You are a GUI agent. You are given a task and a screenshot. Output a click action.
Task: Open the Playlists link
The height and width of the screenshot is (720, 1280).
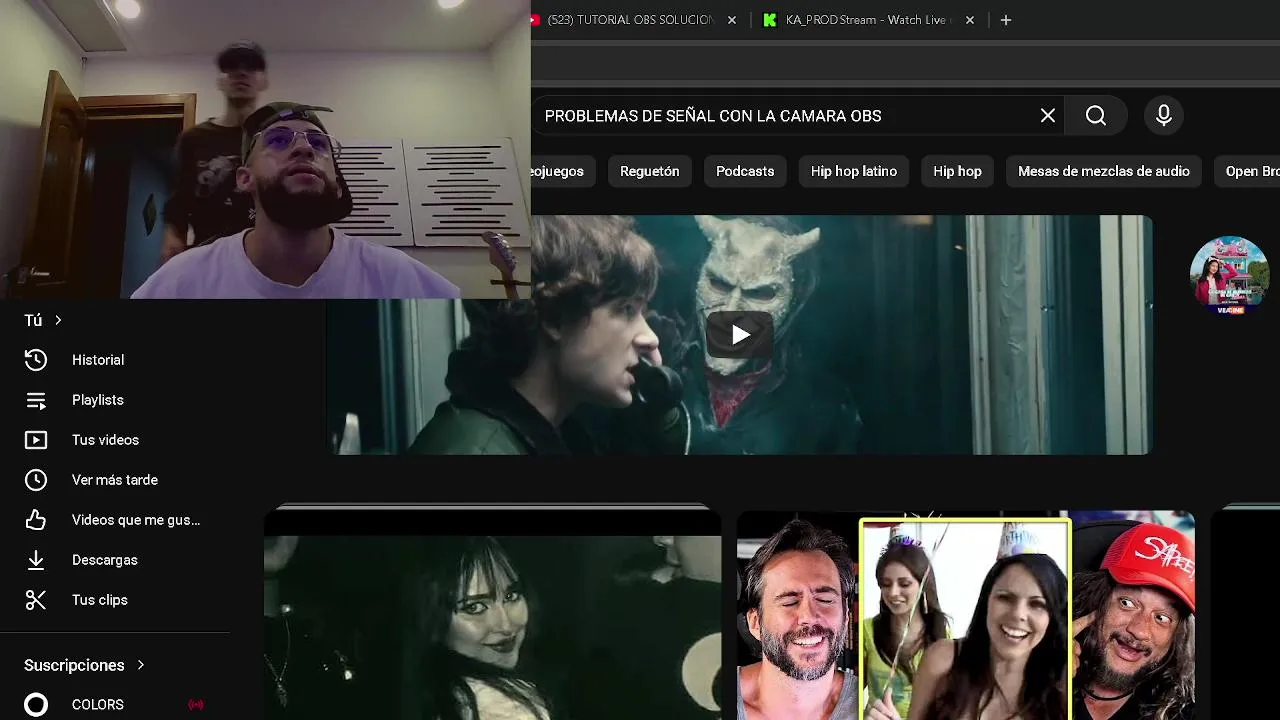point(98,400)
